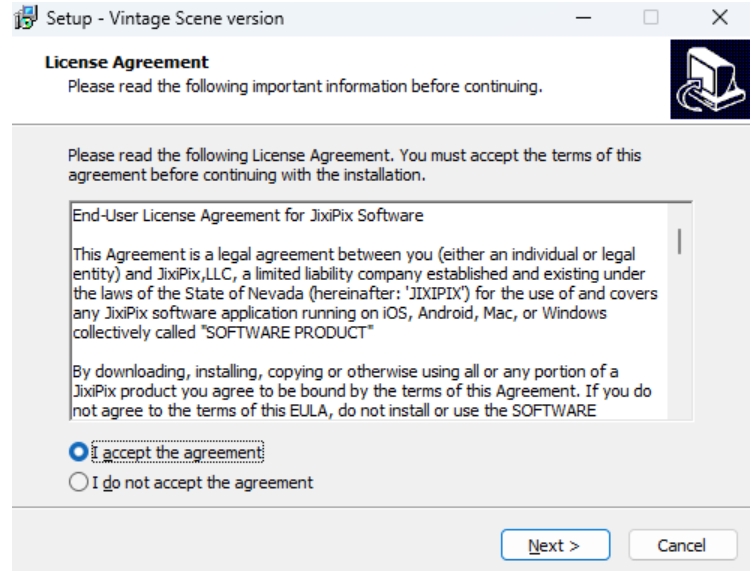Click the paragraph starting By downloading, installing
The width and height of the screenshot is (751, 571).
[362, 391]
